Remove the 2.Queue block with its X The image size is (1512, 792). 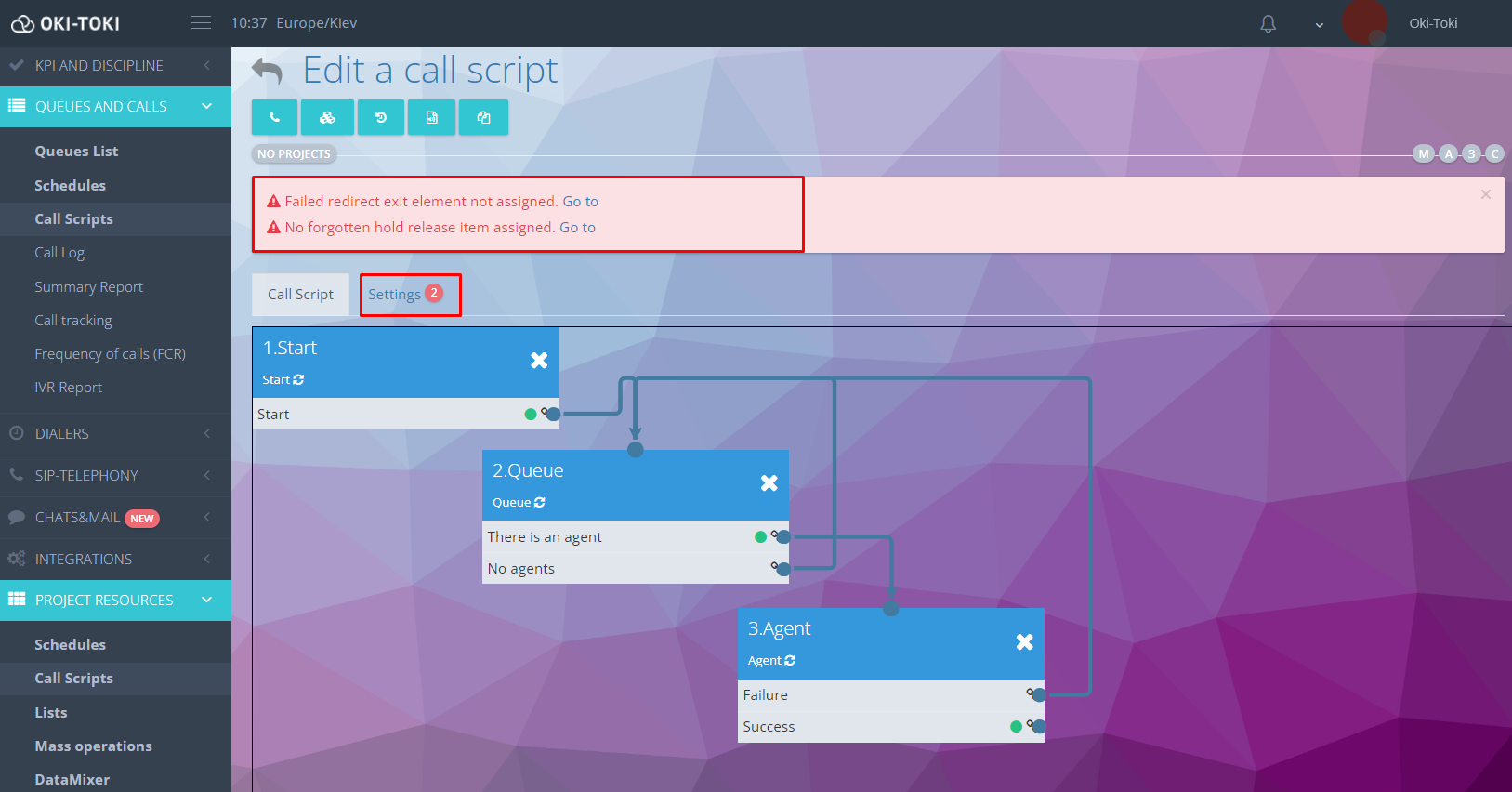click(x=769, y=483)
